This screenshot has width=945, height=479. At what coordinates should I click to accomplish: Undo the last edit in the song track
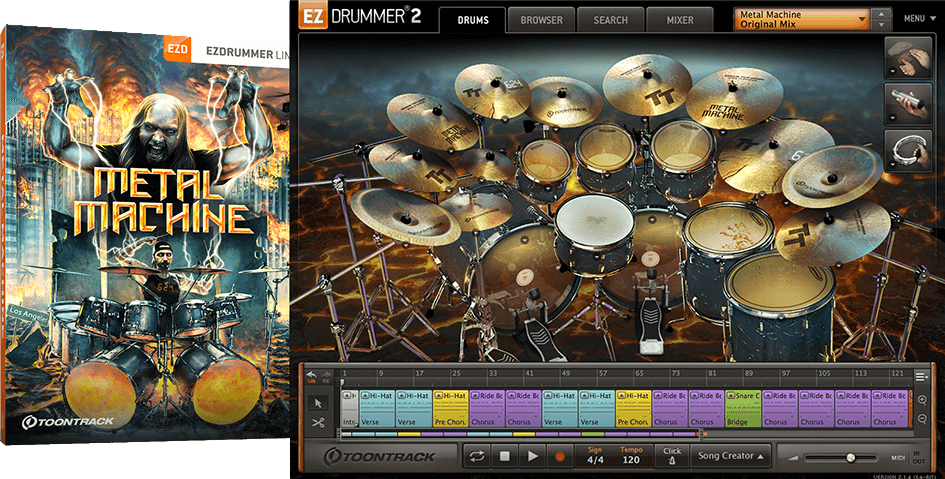tap(312, 375)
